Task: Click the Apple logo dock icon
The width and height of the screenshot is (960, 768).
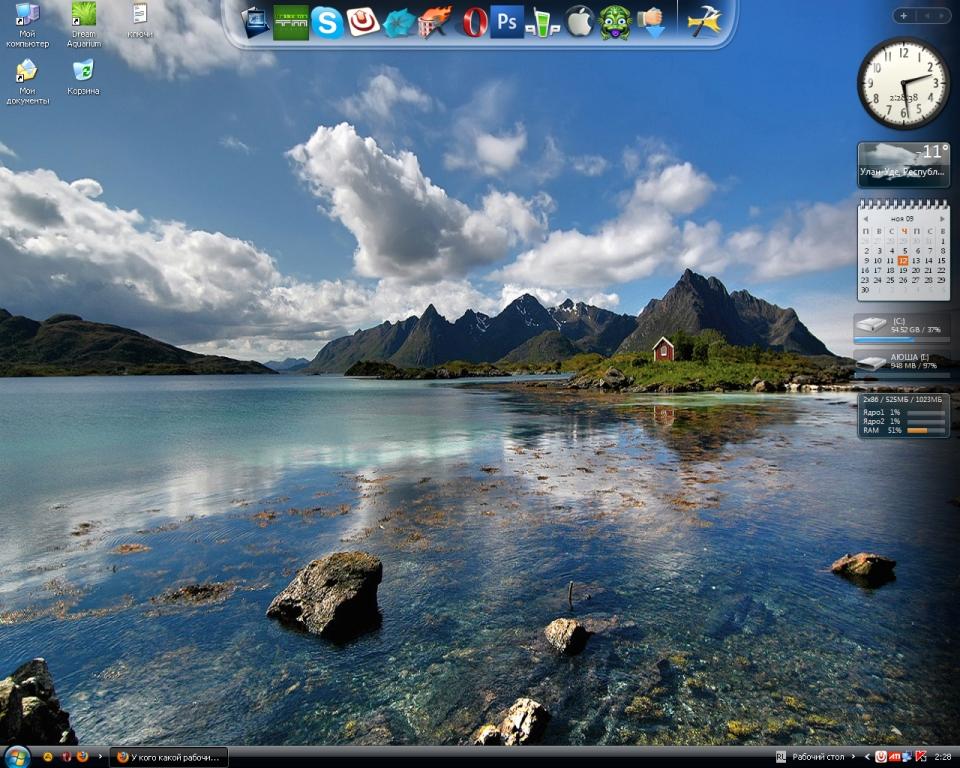Action: [x=580, y=21]
